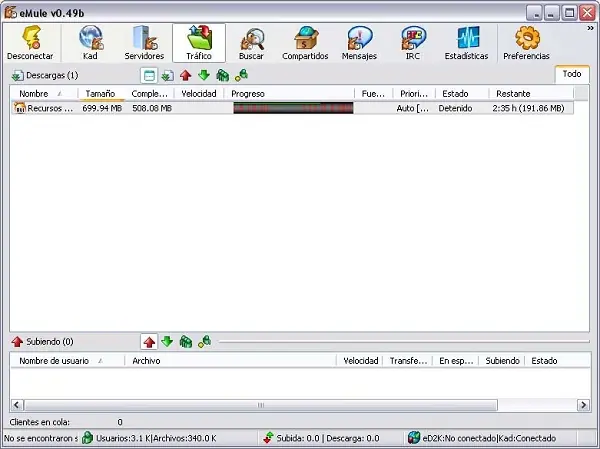Image resolution: width=600 pixels, height=449 pixels.
Task: Toggle the split window view icon in downloads toolbar
Action: point(149,75)
